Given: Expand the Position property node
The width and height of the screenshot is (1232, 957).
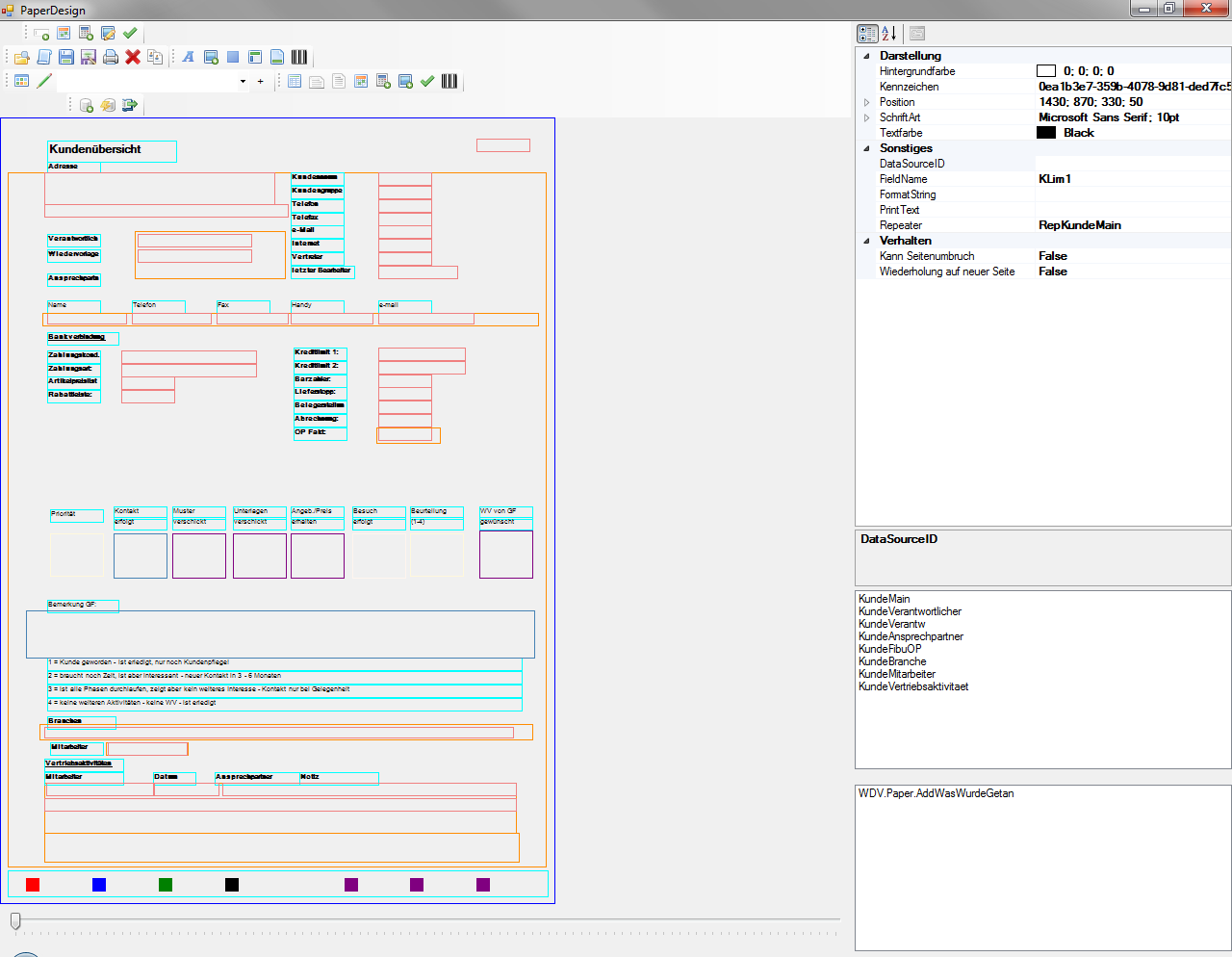Looking at the screenshot, I should (866, 102).
